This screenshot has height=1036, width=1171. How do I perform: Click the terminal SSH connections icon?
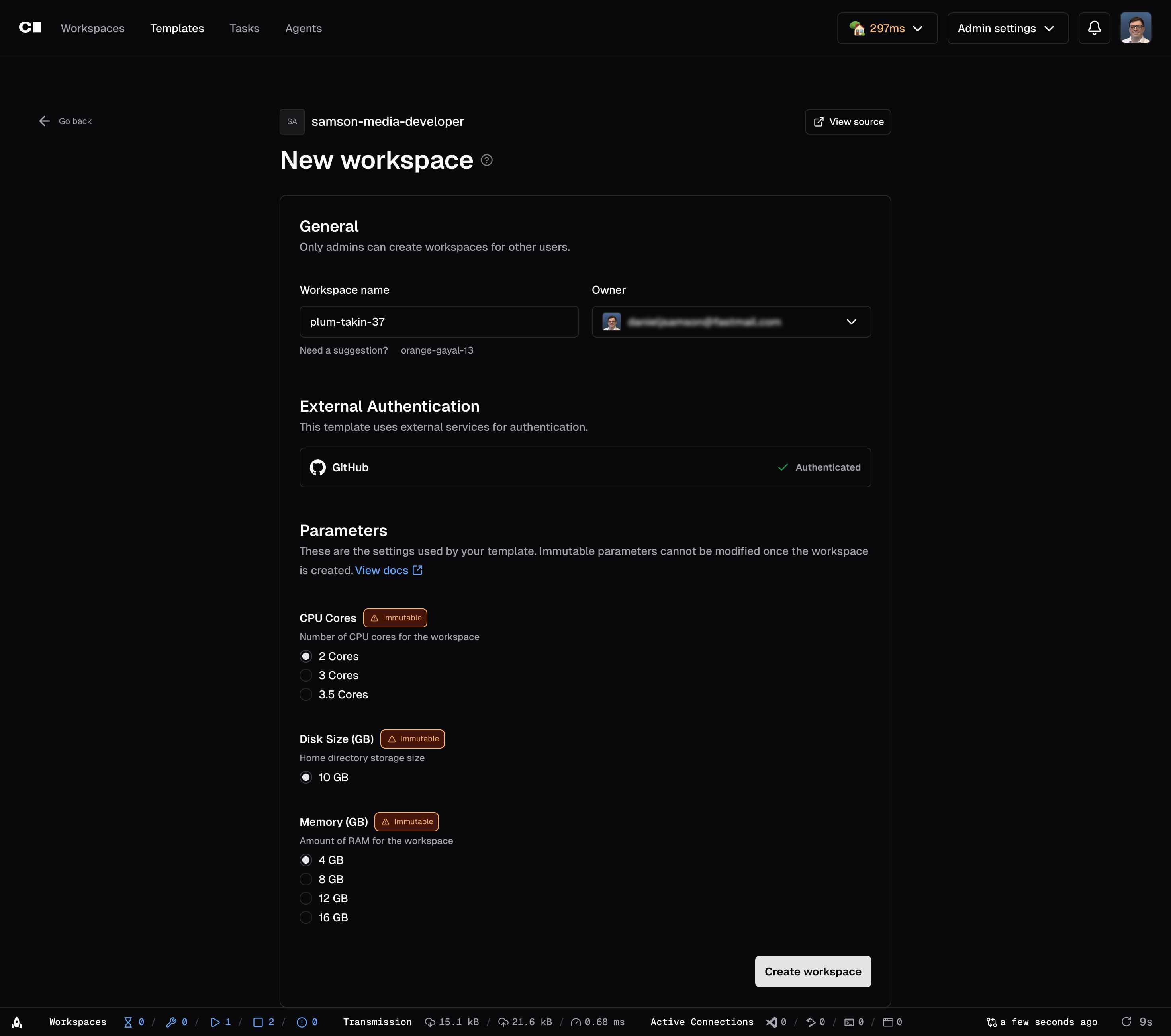(849, 1022)
